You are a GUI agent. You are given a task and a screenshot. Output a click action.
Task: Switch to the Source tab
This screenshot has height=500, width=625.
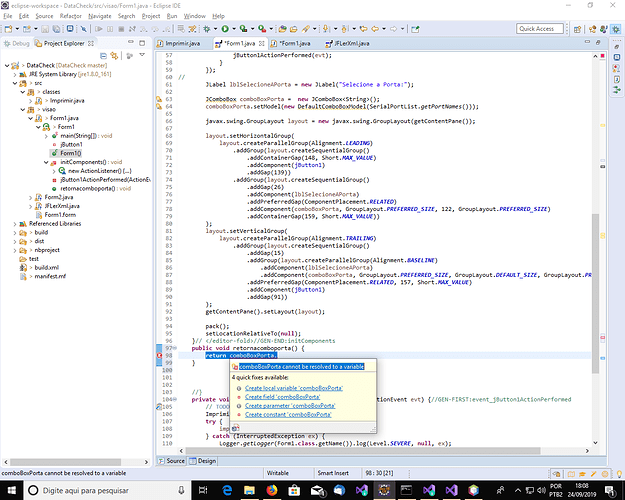pyautogui.click(x=171, y=461)
